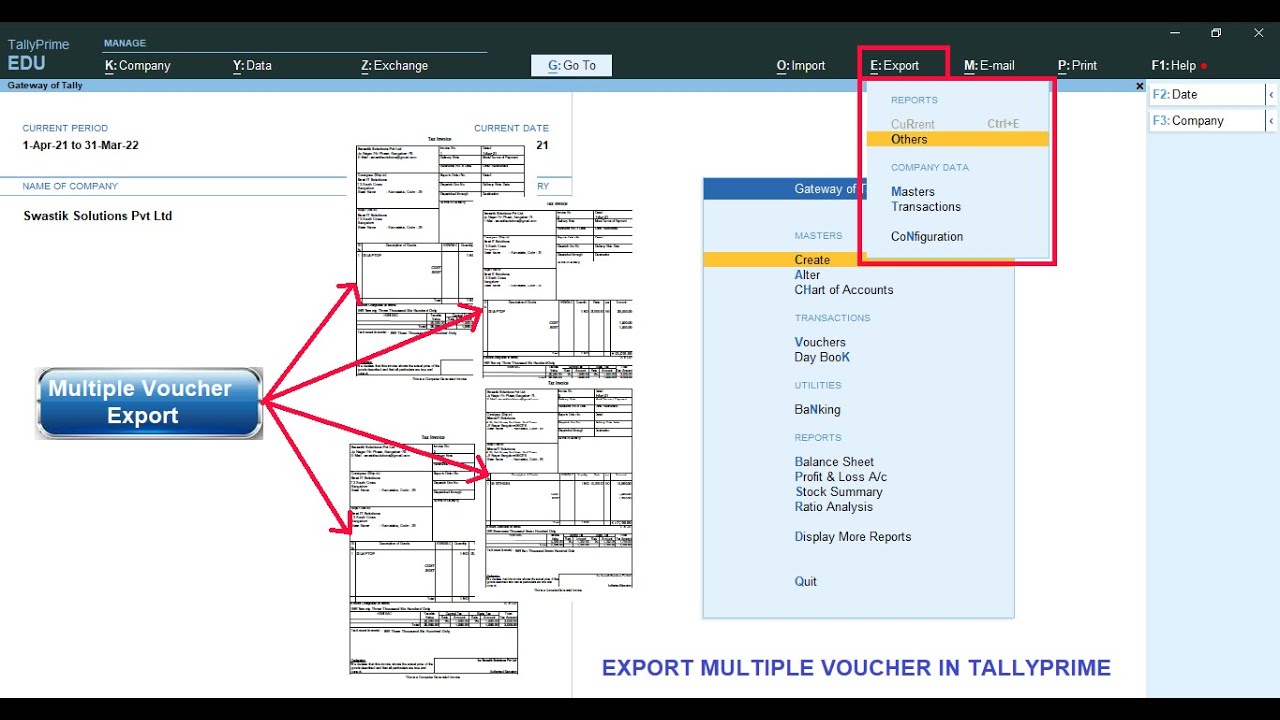Restore the TallyPrime window
The height and width of the screenshot is (720, 1280).
[1216, 33]
